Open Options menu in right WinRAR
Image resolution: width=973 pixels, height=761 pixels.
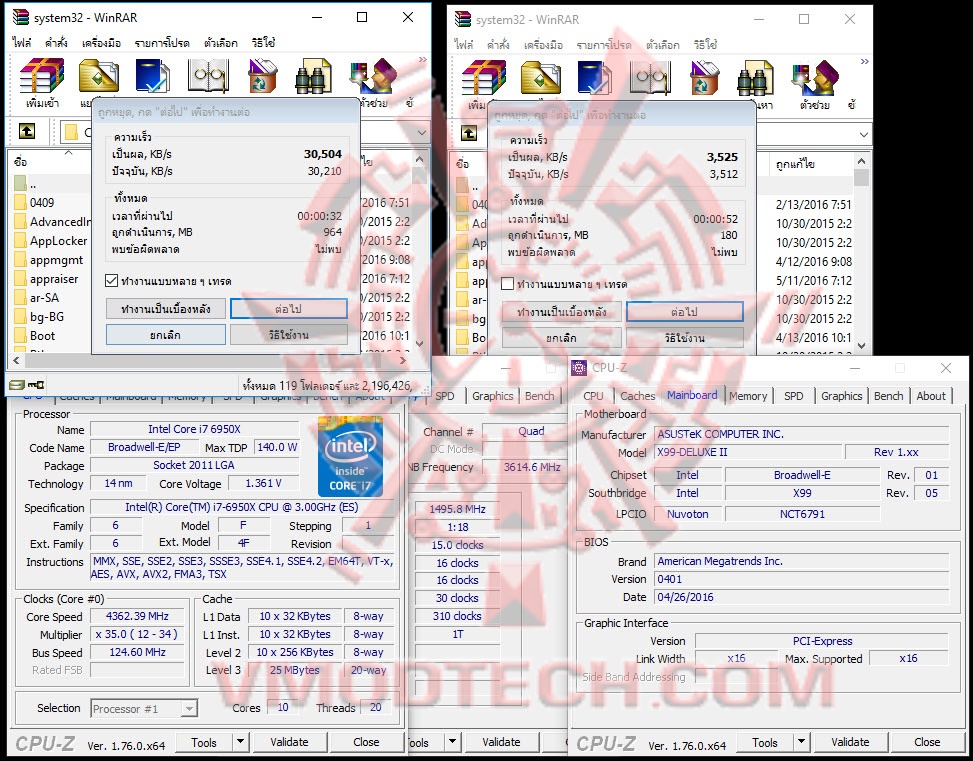pyautogui.click(x=662, y=45)
